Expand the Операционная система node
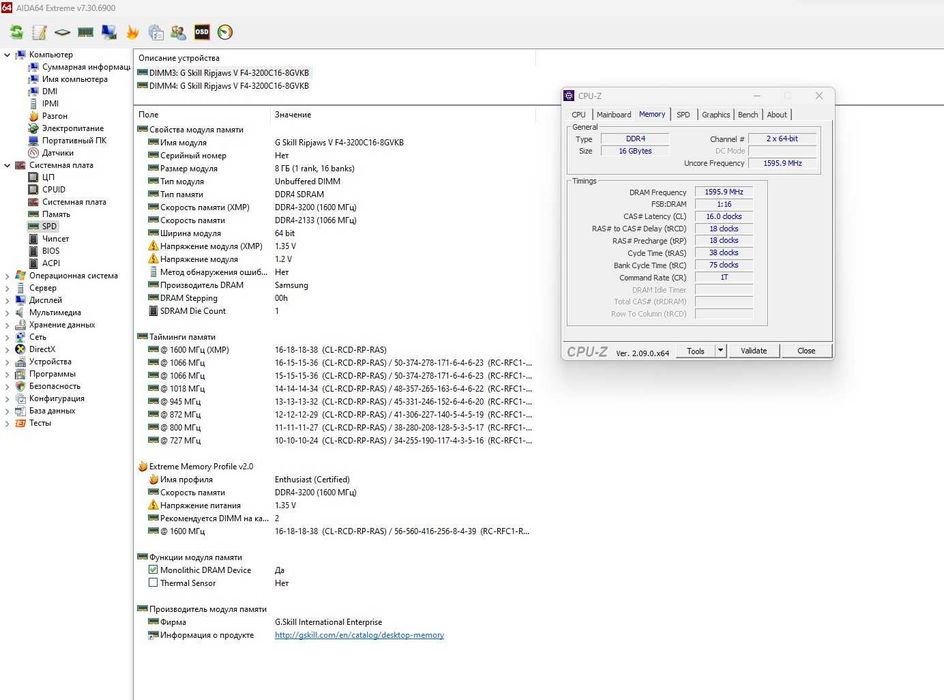This screenshot has height=700, width=944. pyautogui.click(x=7, y=276)
